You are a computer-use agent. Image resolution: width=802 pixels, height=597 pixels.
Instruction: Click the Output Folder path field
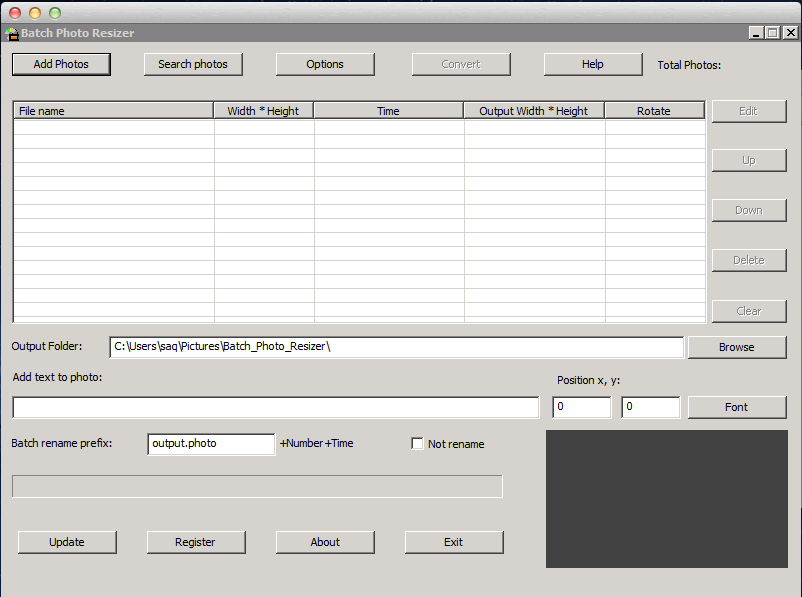(x=396, y=347)
